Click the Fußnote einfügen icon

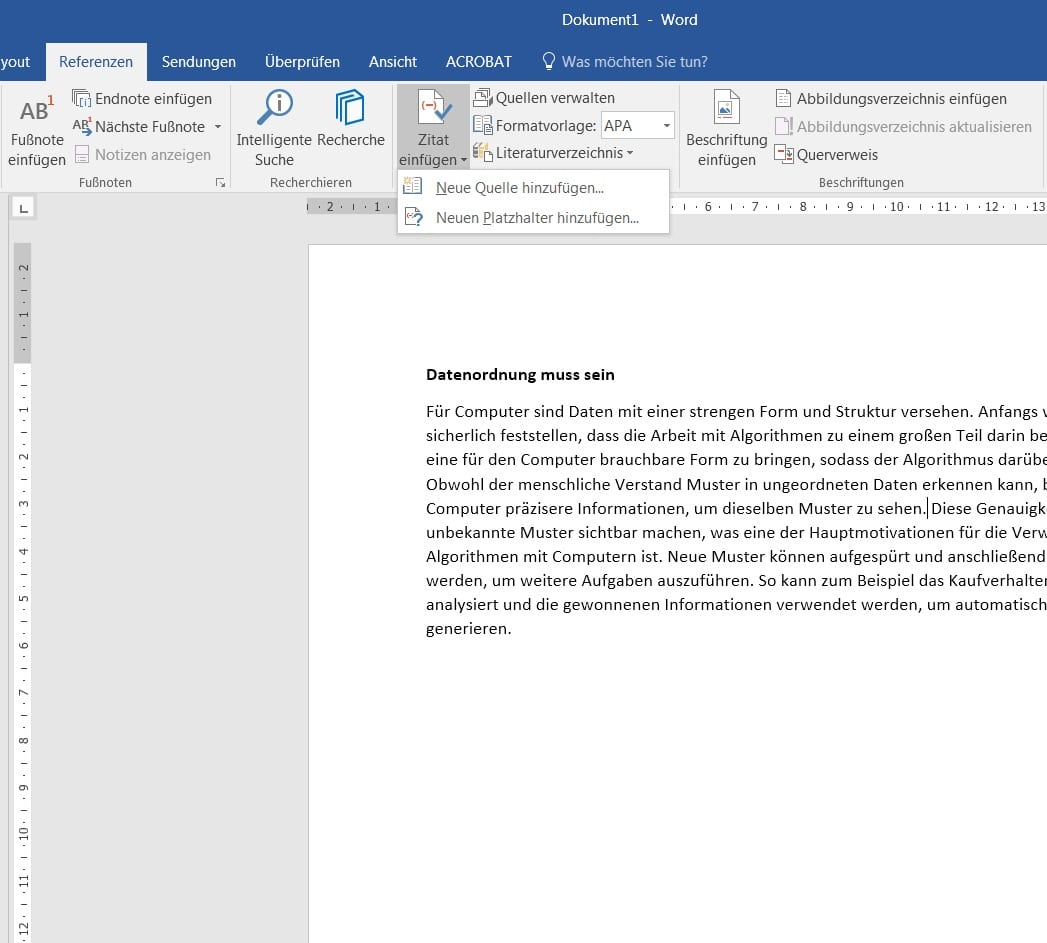point(36,111)
